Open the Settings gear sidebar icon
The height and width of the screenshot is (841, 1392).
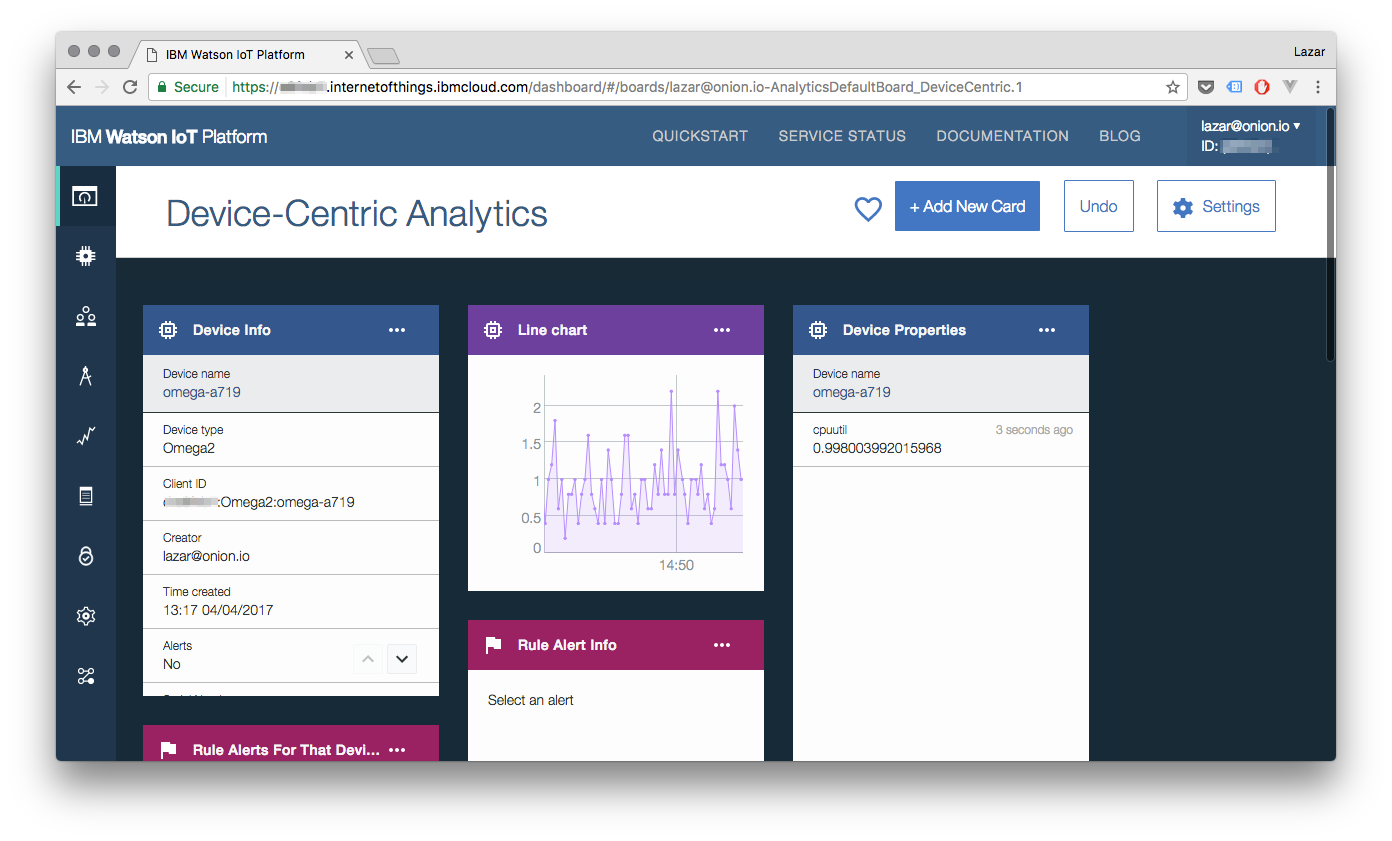pyautogui.click(x=85, y=616)
